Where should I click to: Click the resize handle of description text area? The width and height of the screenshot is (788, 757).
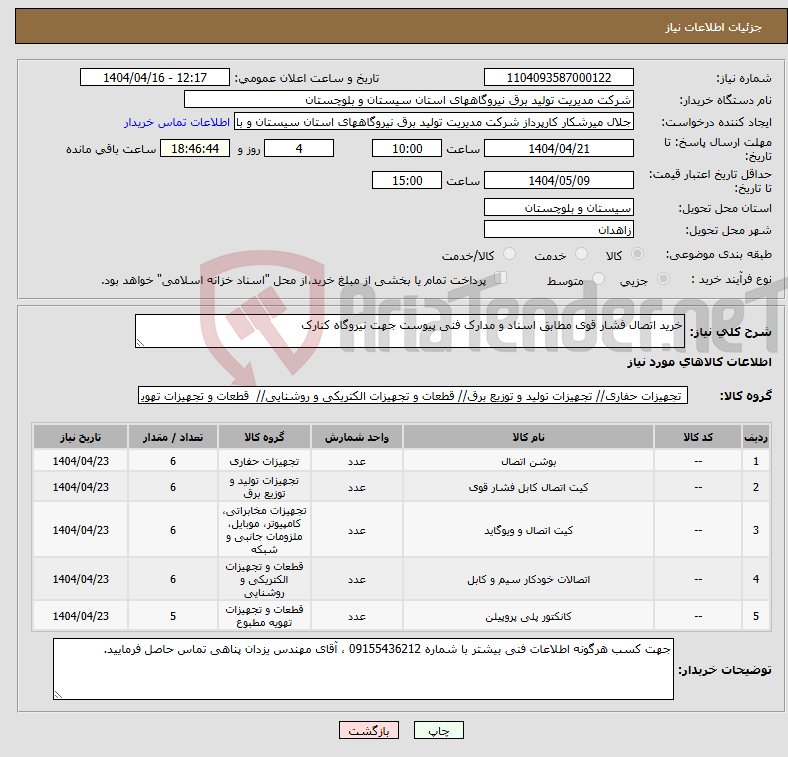point(140,343)
